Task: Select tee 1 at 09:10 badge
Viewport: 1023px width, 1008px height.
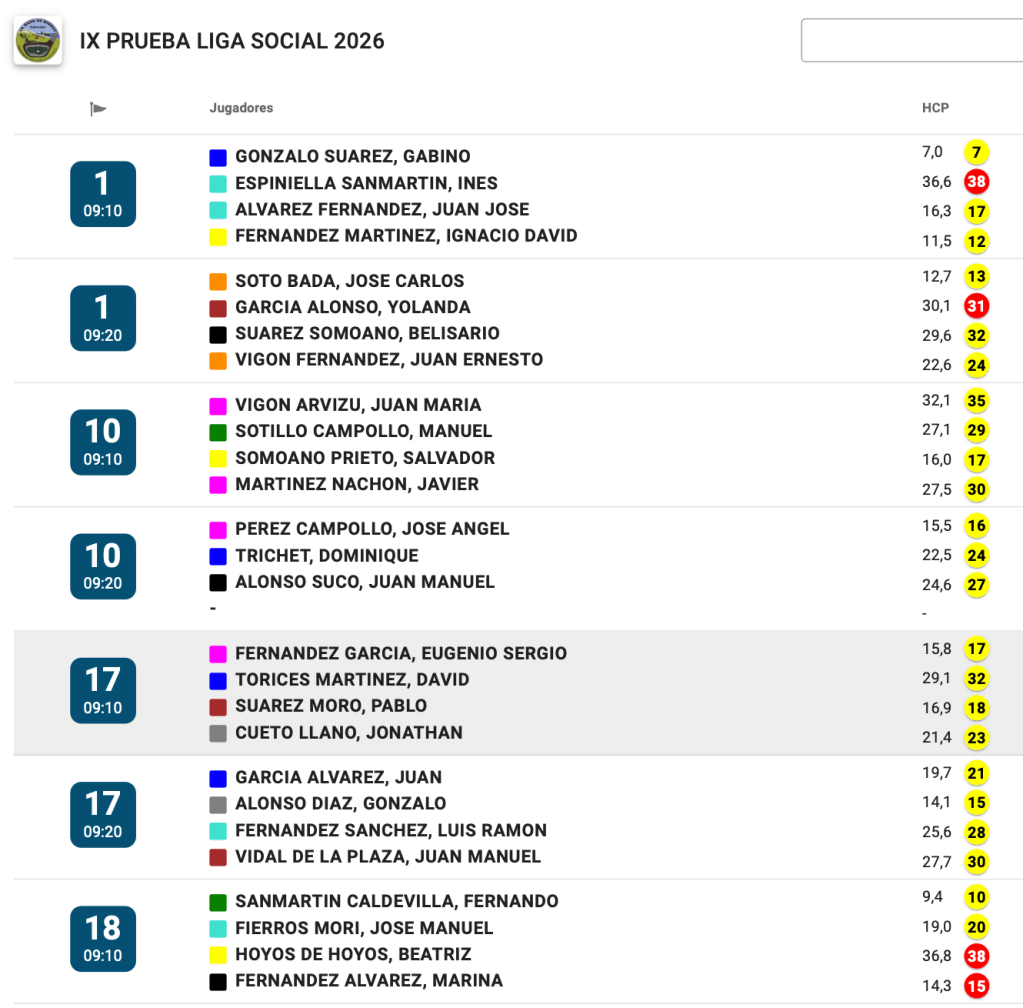Action: (102, 194)
